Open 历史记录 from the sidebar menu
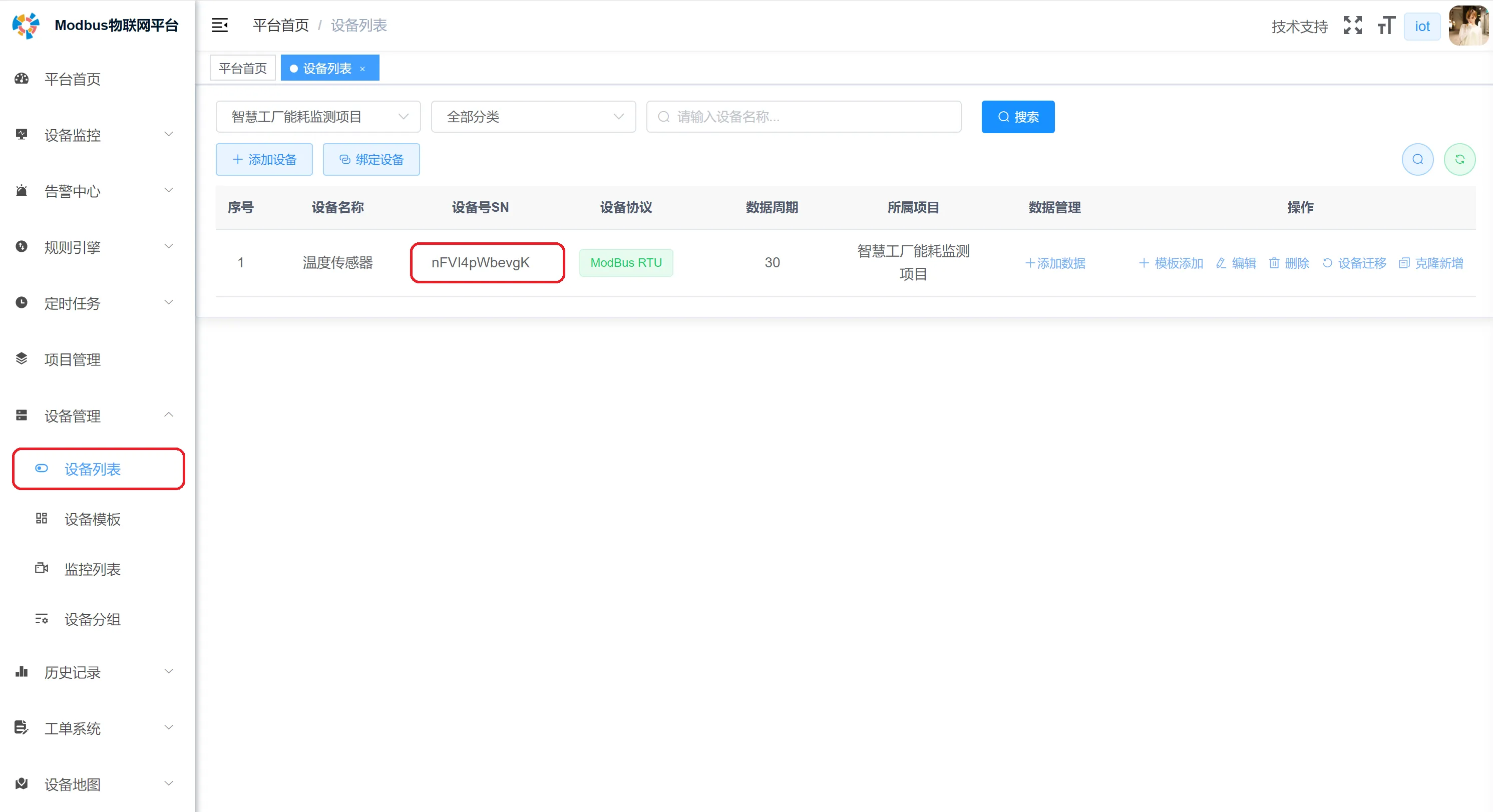This screenshot has height=812, width=1493. pyautogui.click(x=74, y=672)
